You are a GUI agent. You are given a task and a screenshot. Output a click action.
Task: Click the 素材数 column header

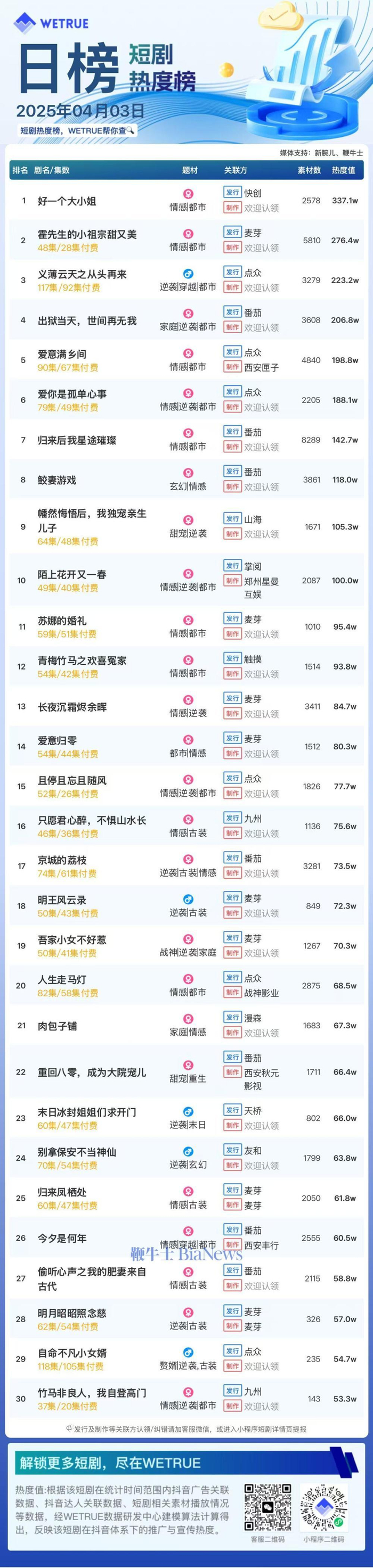pos(309,170)
